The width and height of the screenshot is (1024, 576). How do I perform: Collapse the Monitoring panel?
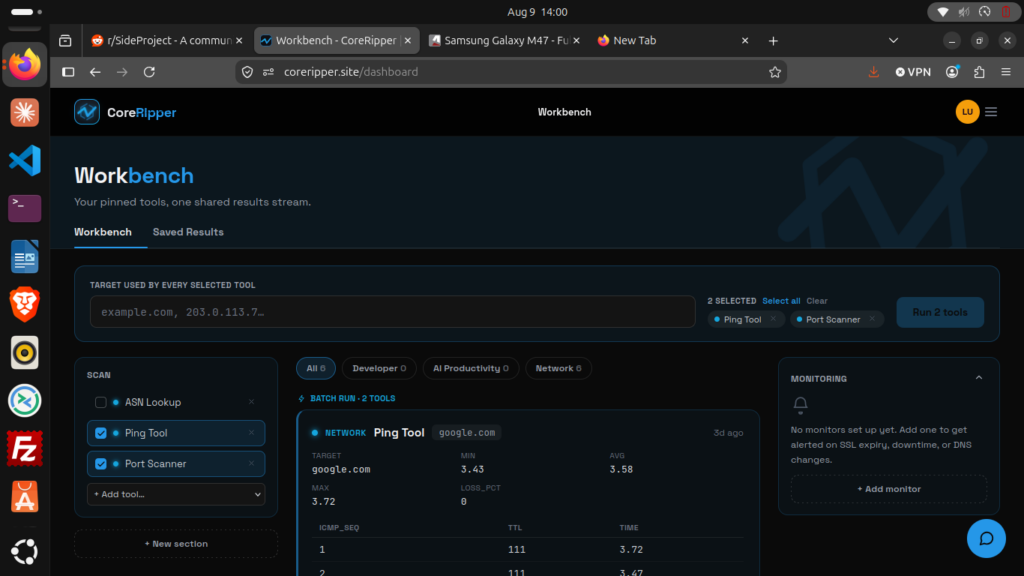(978, 378)
